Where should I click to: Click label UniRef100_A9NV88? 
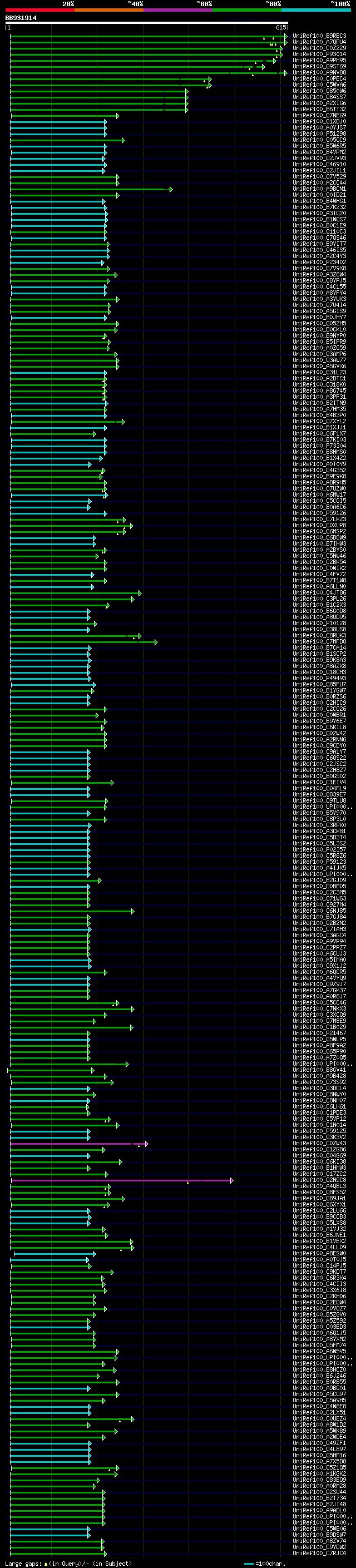pos(319,72)
